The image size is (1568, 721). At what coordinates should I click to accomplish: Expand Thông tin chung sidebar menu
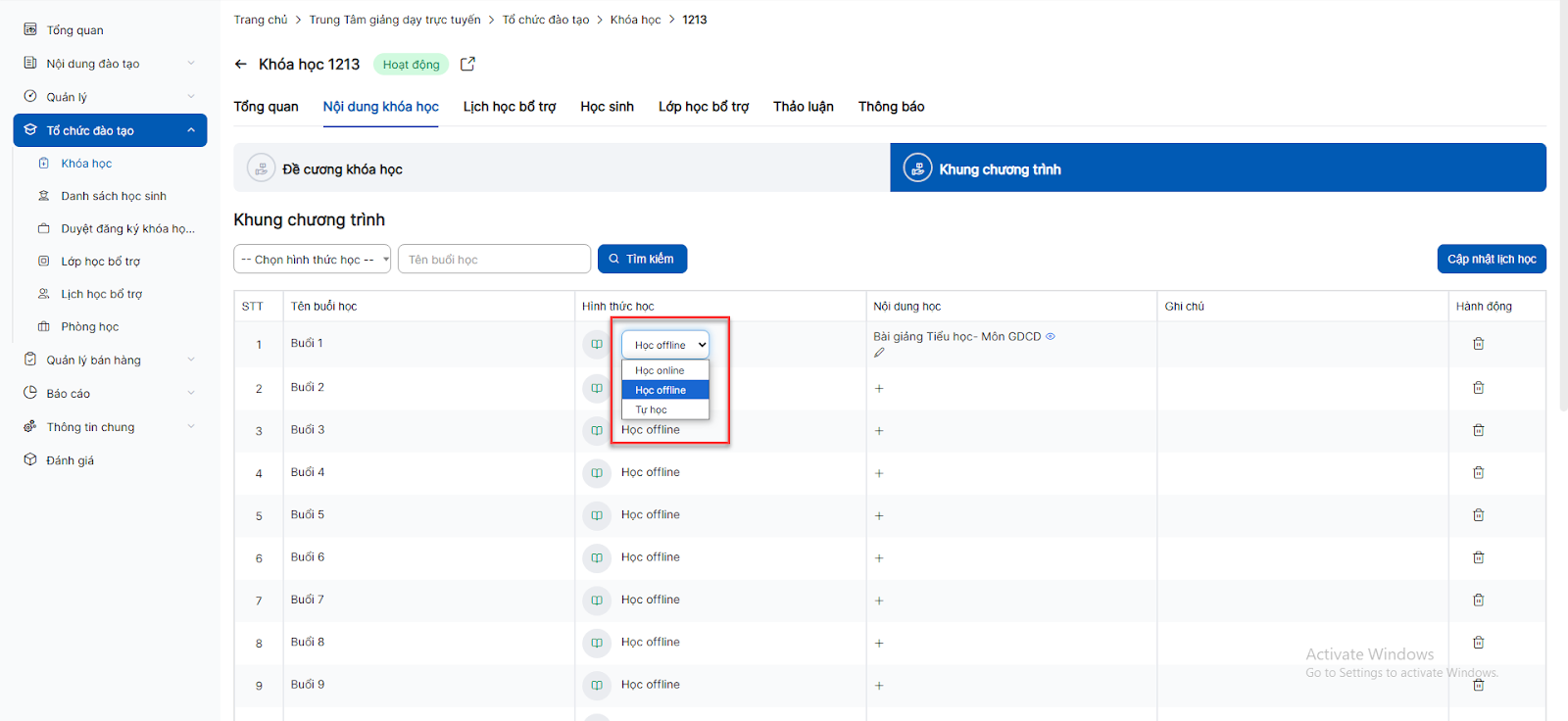191,426
